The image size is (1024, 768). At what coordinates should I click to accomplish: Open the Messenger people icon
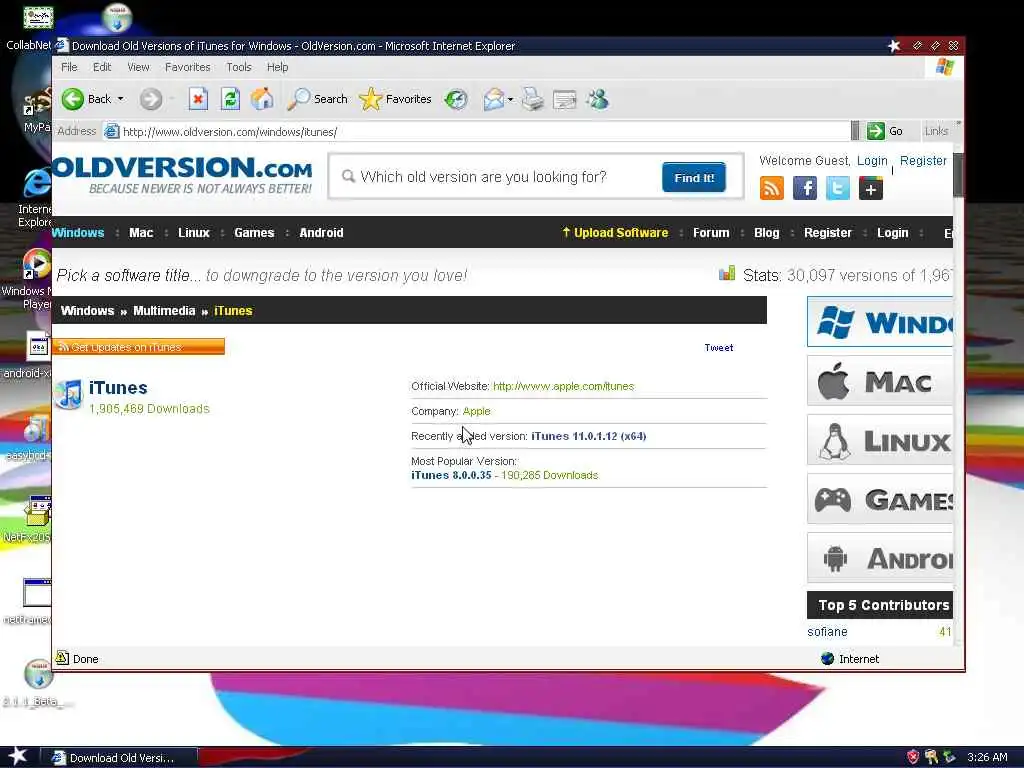coord(597,99)
